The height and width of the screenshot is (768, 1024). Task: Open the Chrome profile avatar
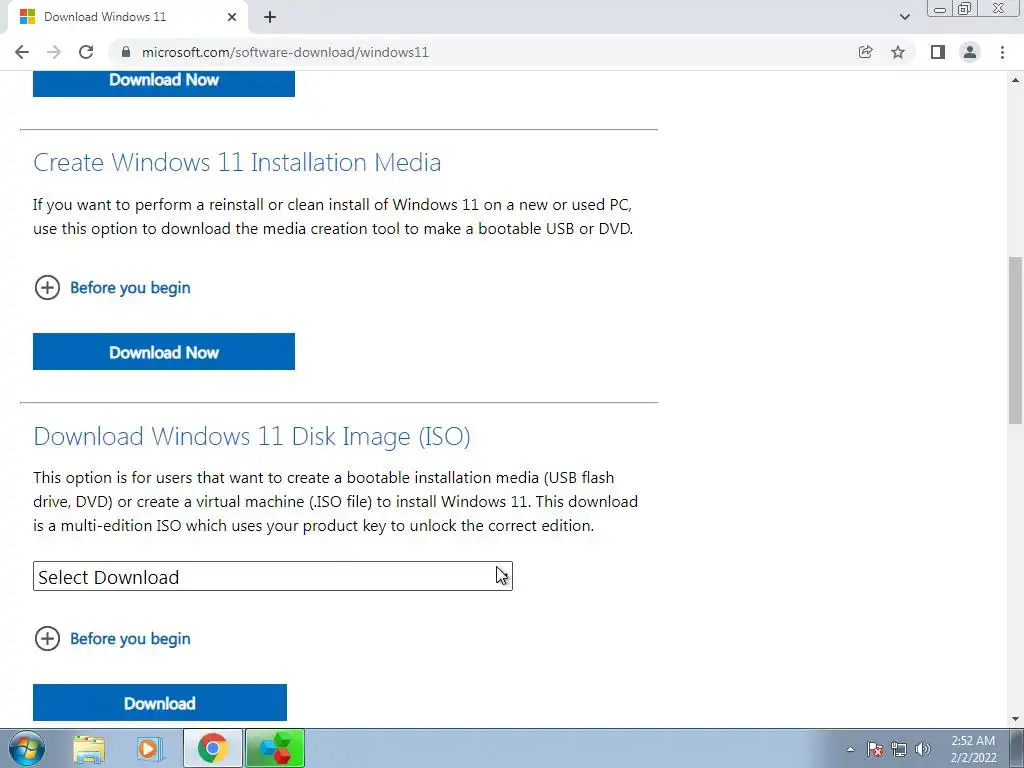click(970, 52)
